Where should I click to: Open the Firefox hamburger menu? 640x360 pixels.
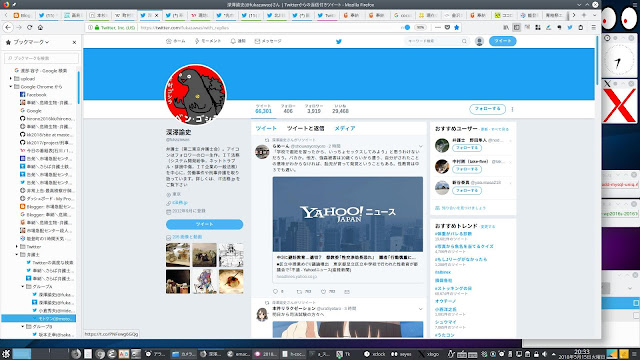click(x=593, y=27)
